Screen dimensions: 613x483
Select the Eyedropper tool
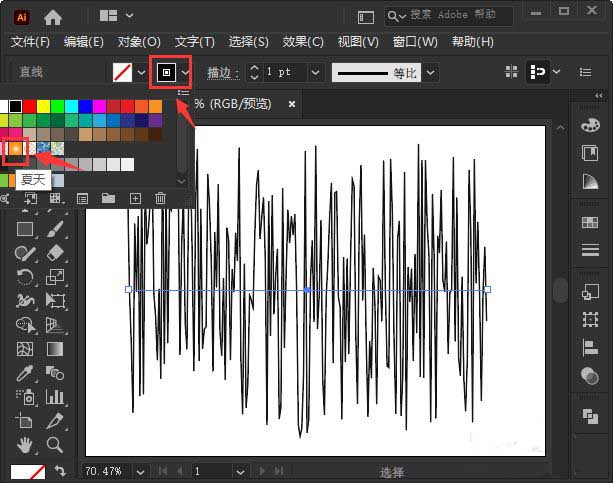(x=25, y=373)
